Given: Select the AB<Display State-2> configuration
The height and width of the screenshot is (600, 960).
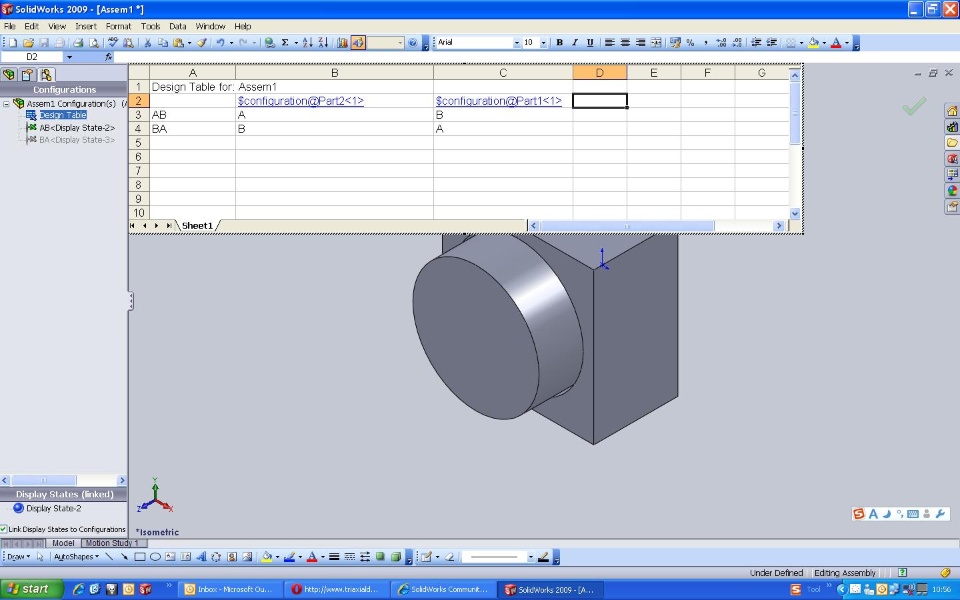Looking at the screenshot, I should (x=77, y=128).
